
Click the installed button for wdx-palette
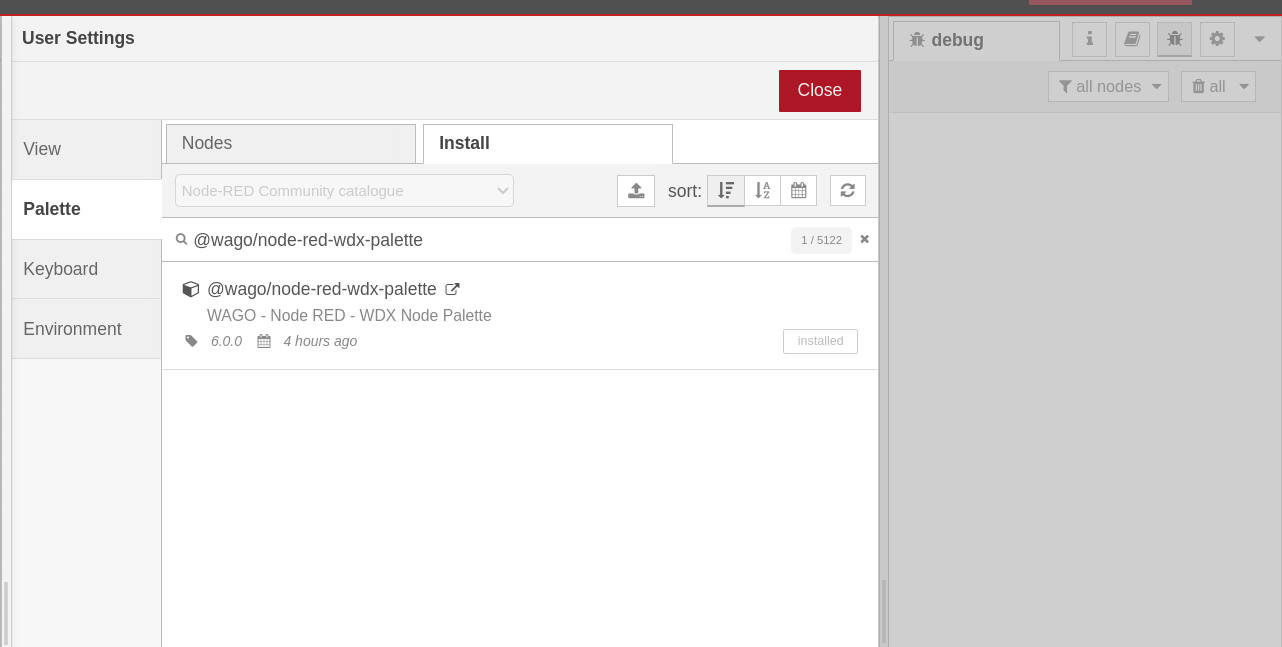(820, 341)
